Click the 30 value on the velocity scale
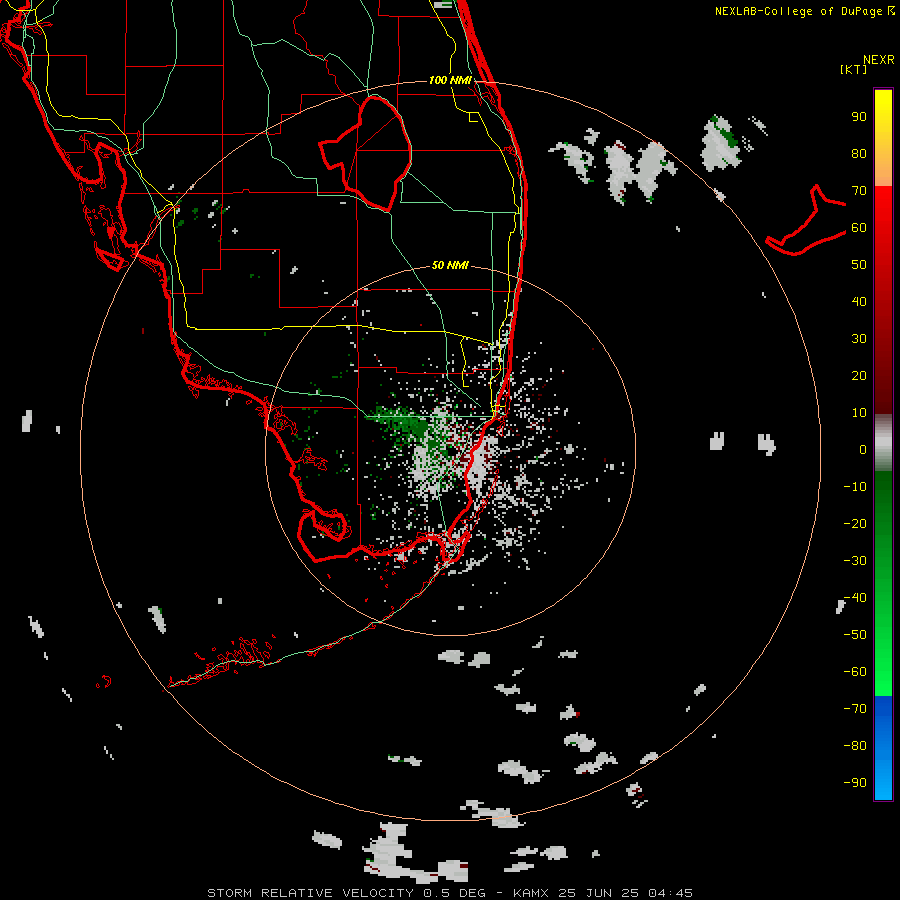The height and width of the screenshot is (900, 900). tap(859, 339)
